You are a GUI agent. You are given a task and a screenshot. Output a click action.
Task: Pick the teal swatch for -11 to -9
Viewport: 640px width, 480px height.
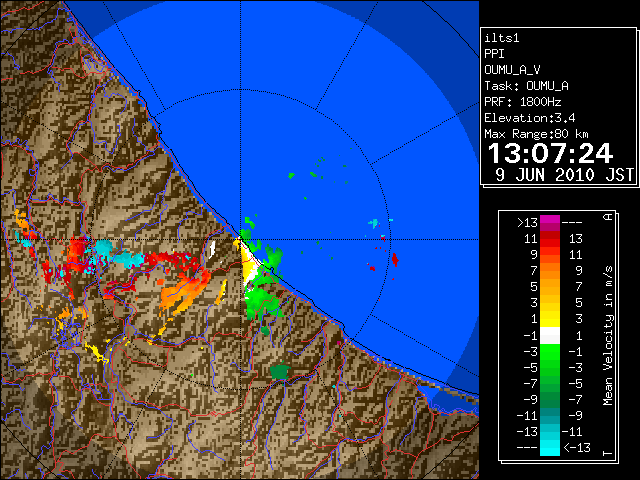(x=550, y=416)
